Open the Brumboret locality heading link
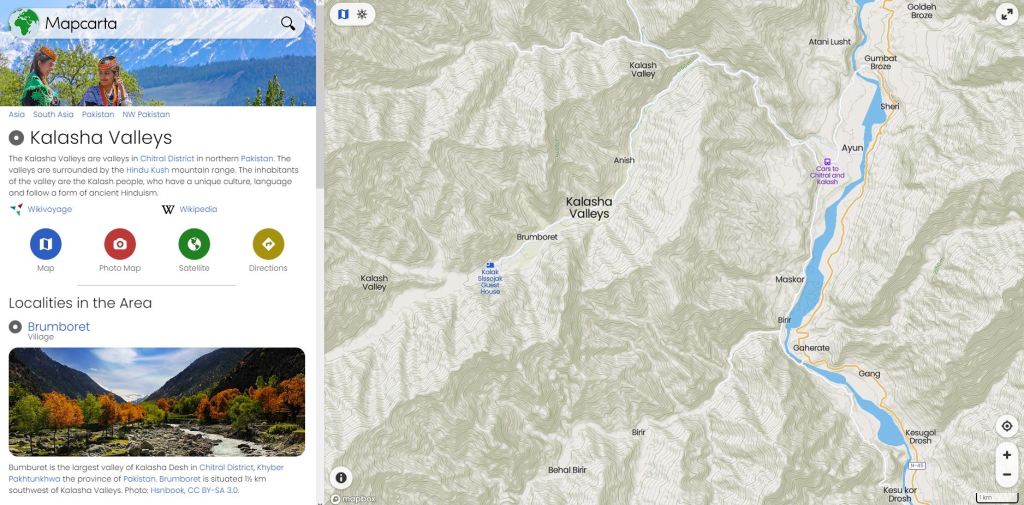Viewport: 1024px width, 505px height. 59,327
